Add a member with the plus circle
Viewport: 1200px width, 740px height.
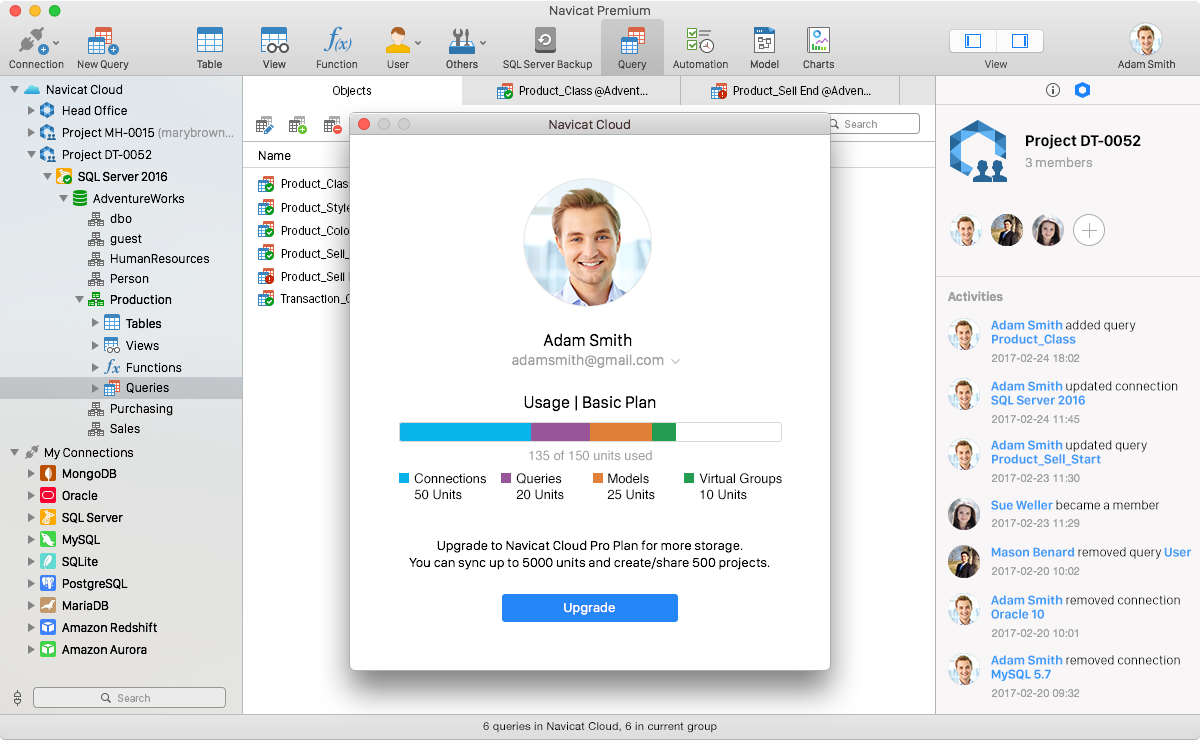tap(1089, 231)
